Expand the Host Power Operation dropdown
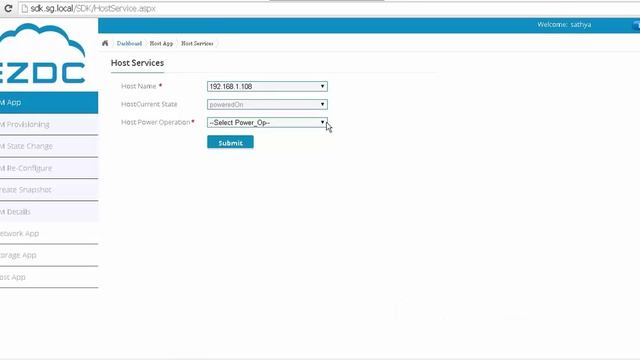 point(267,122)
